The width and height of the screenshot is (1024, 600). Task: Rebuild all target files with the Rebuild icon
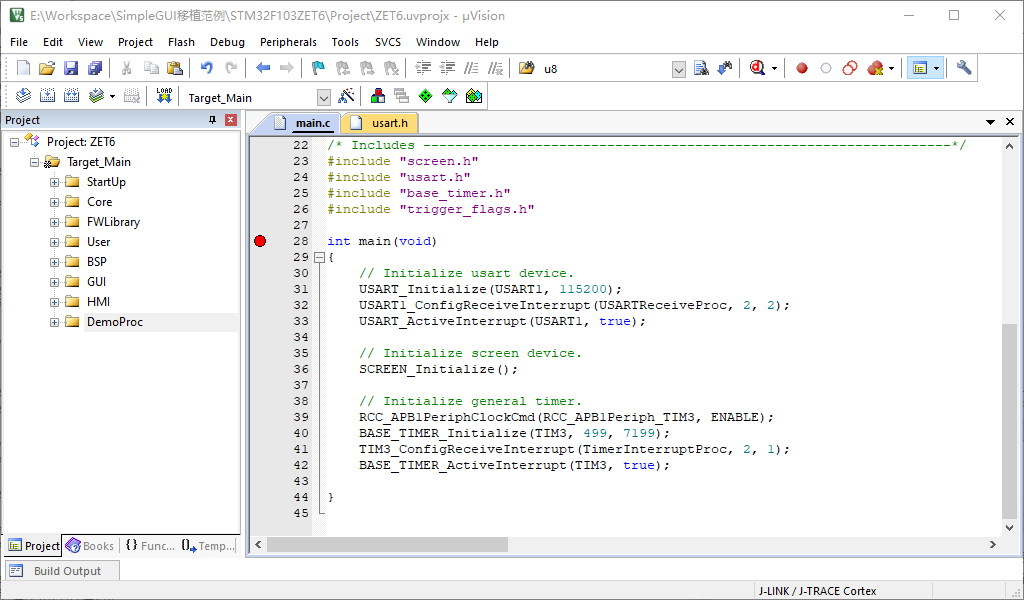click(x=71, y=97)
